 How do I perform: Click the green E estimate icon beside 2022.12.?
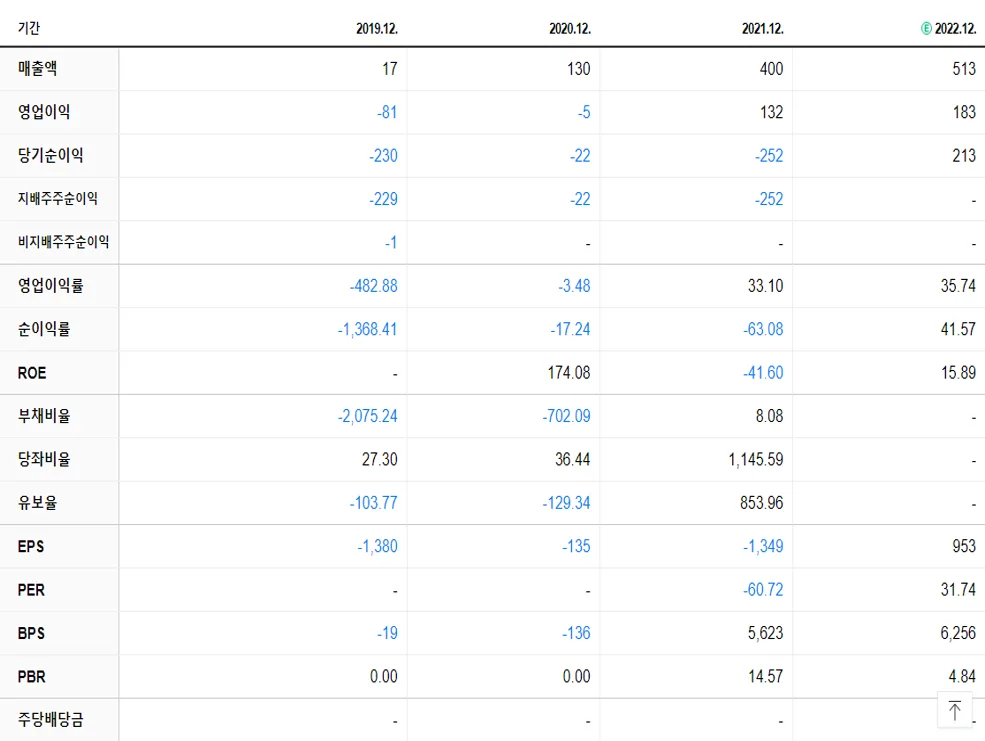click(x=926, y=28)
